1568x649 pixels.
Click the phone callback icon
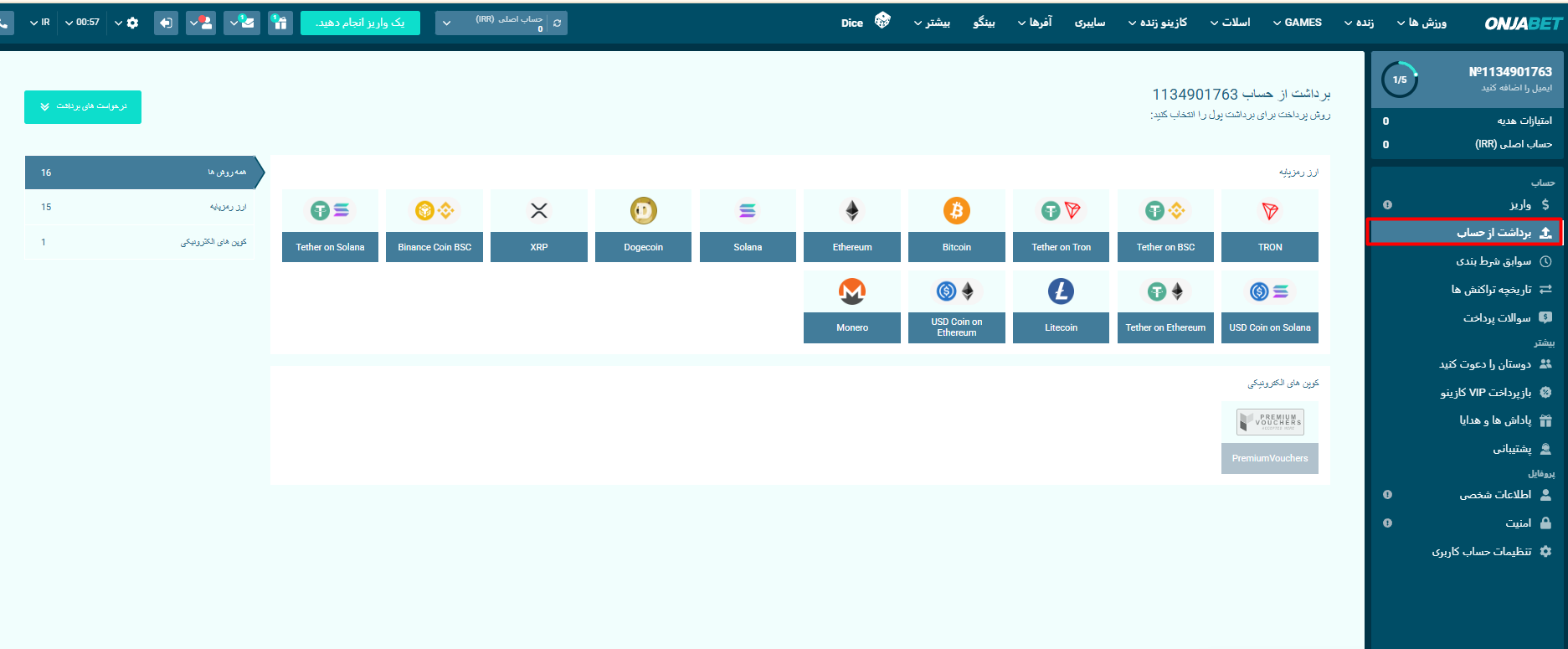click(x=6, y=23)
